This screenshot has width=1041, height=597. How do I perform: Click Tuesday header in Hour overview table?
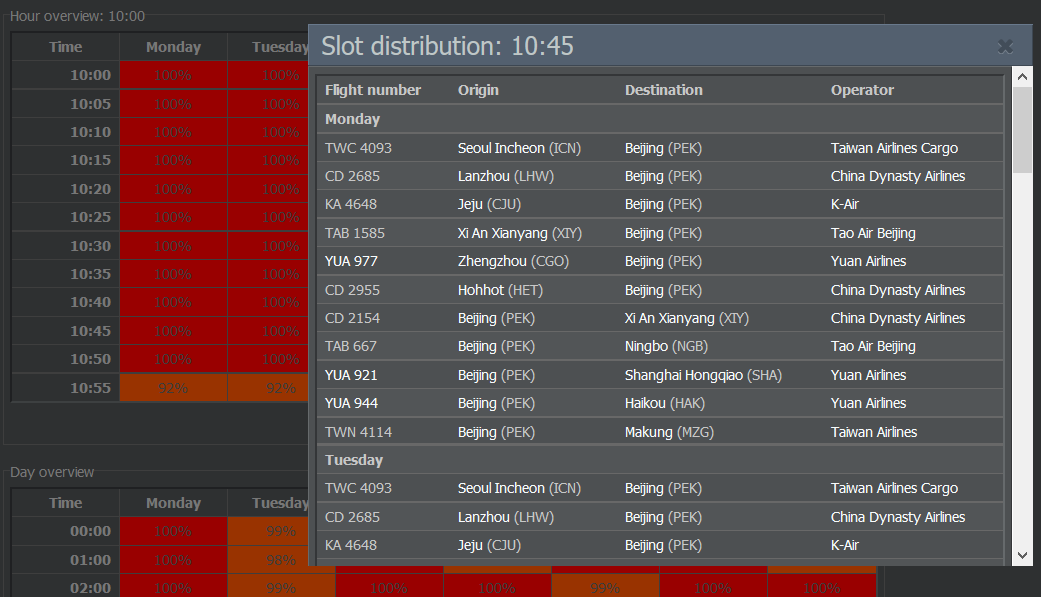tap(280, 47)
